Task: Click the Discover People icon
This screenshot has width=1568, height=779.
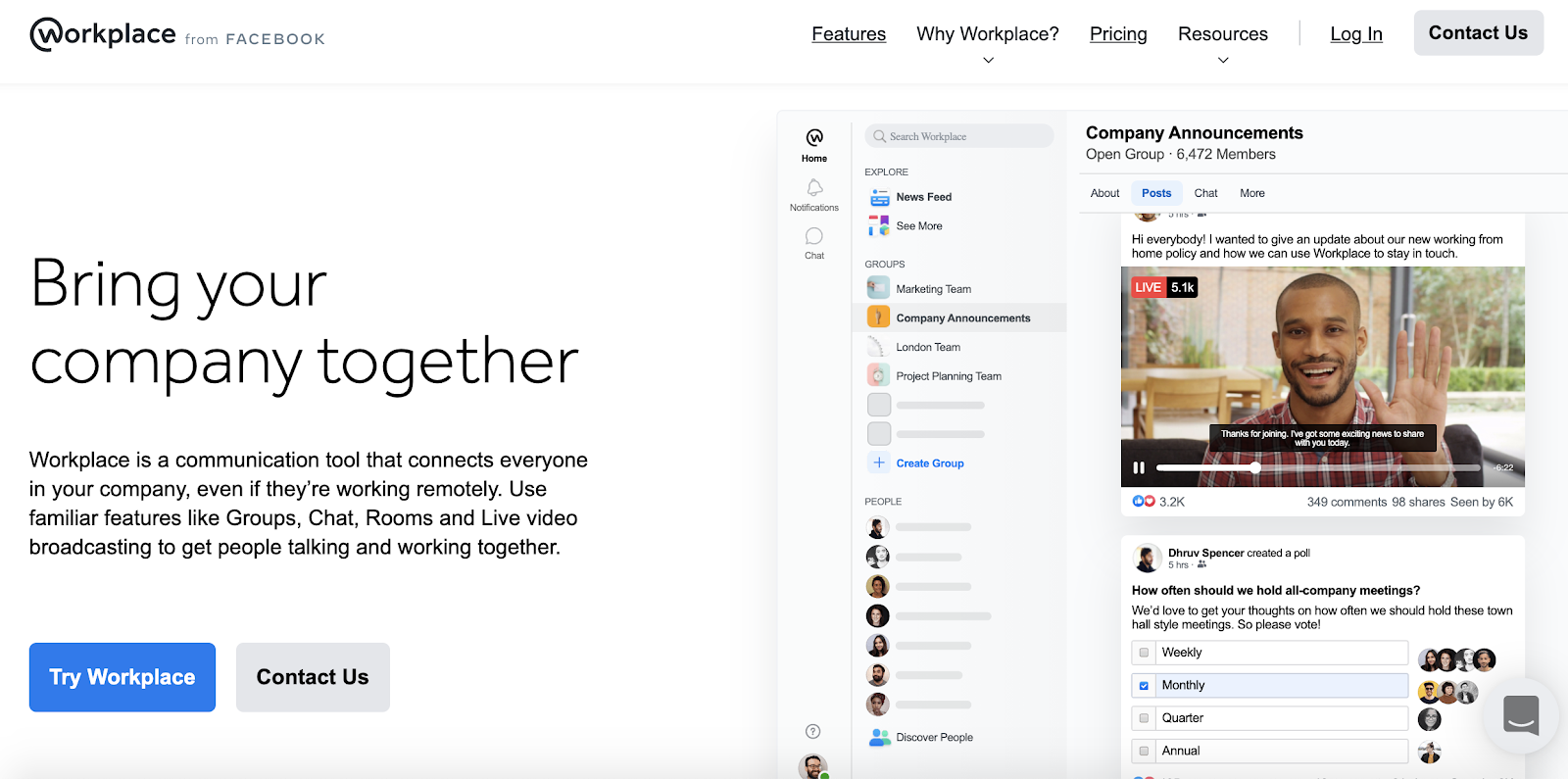Action: 879,738
